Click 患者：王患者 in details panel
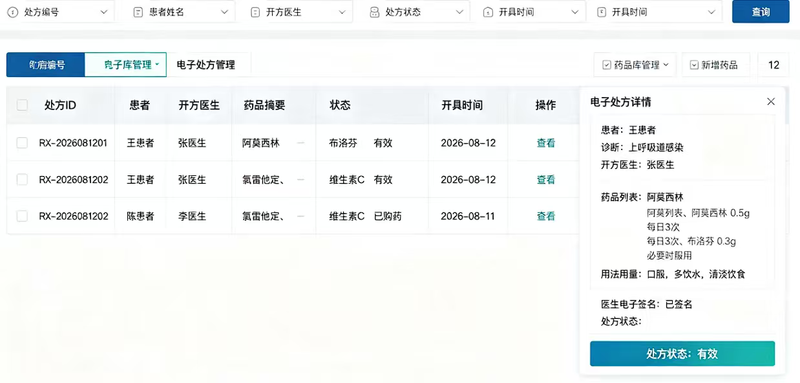 coord(628,130)
